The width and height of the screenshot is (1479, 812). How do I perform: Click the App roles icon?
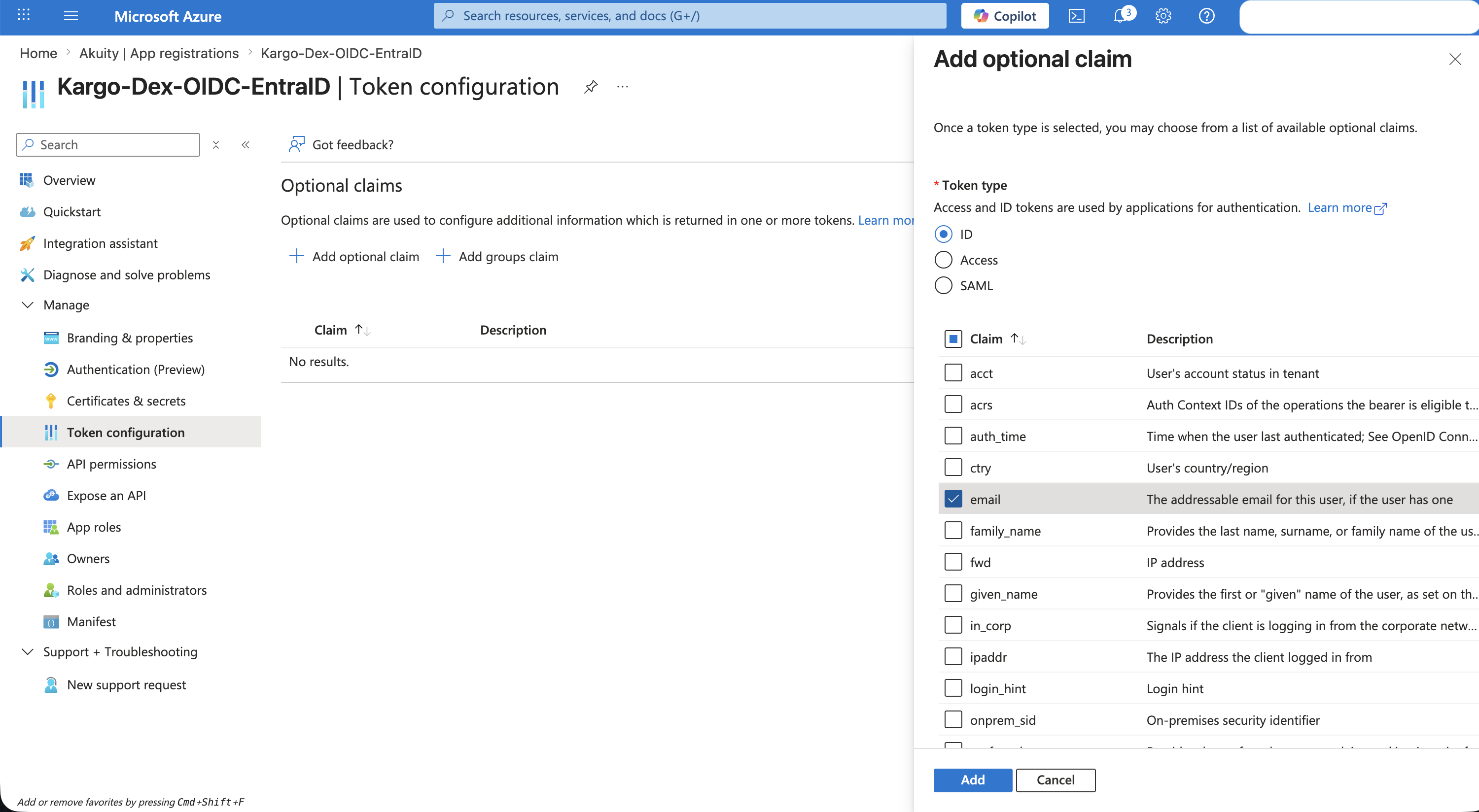pos(50,527)
